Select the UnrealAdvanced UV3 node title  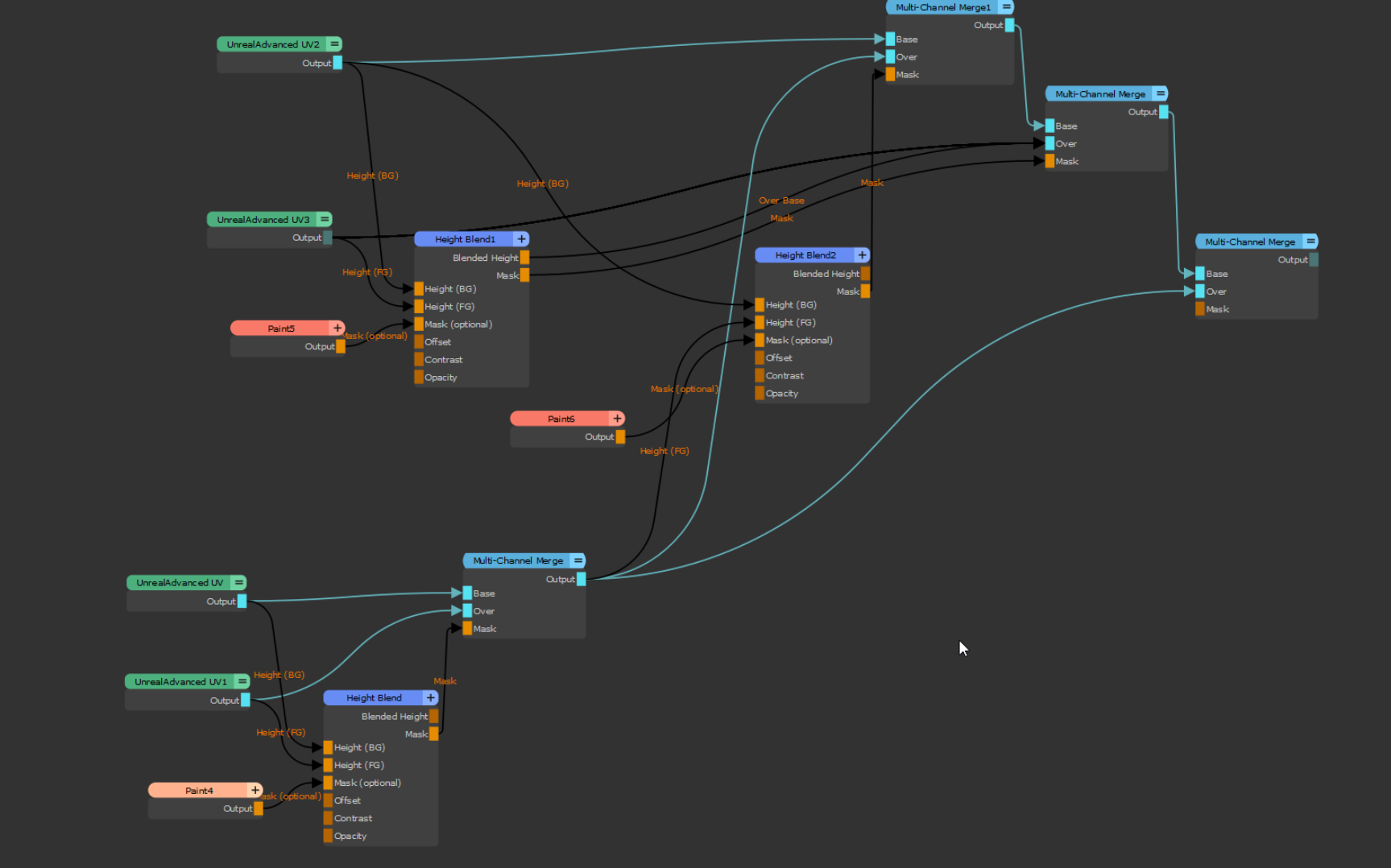point(263,219)
